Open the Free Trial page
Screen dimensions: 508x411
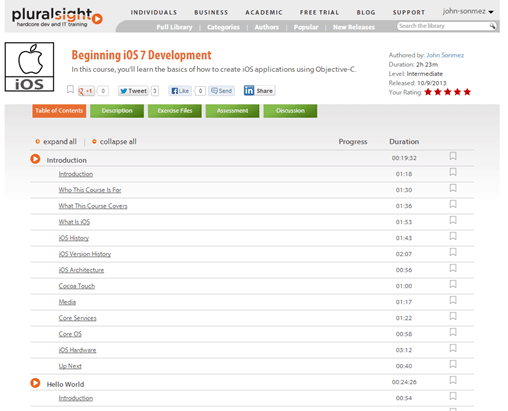pos(319,12)
